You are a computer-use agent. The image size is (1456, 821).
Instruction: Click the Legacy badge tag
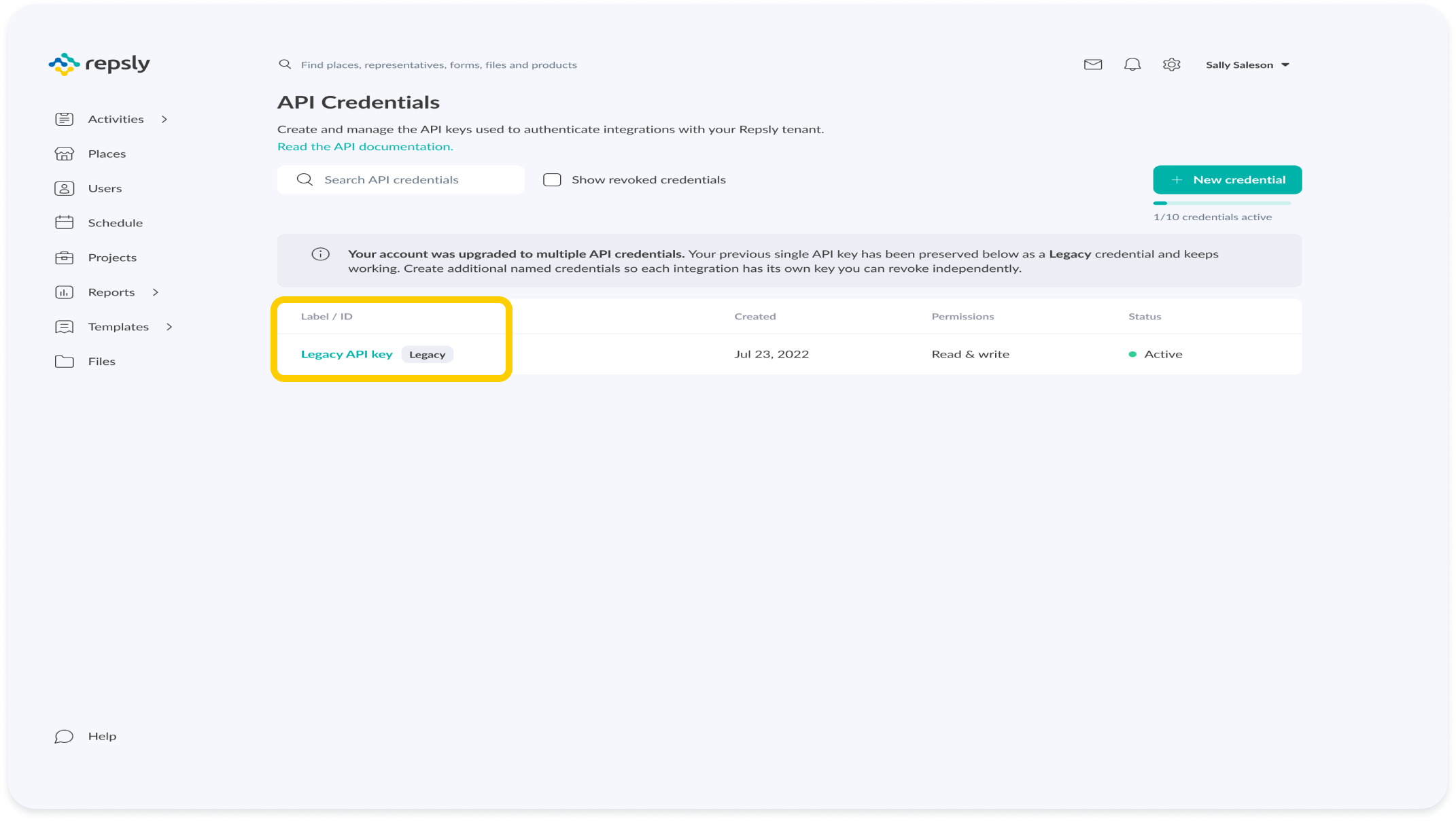tap(427, 354)
